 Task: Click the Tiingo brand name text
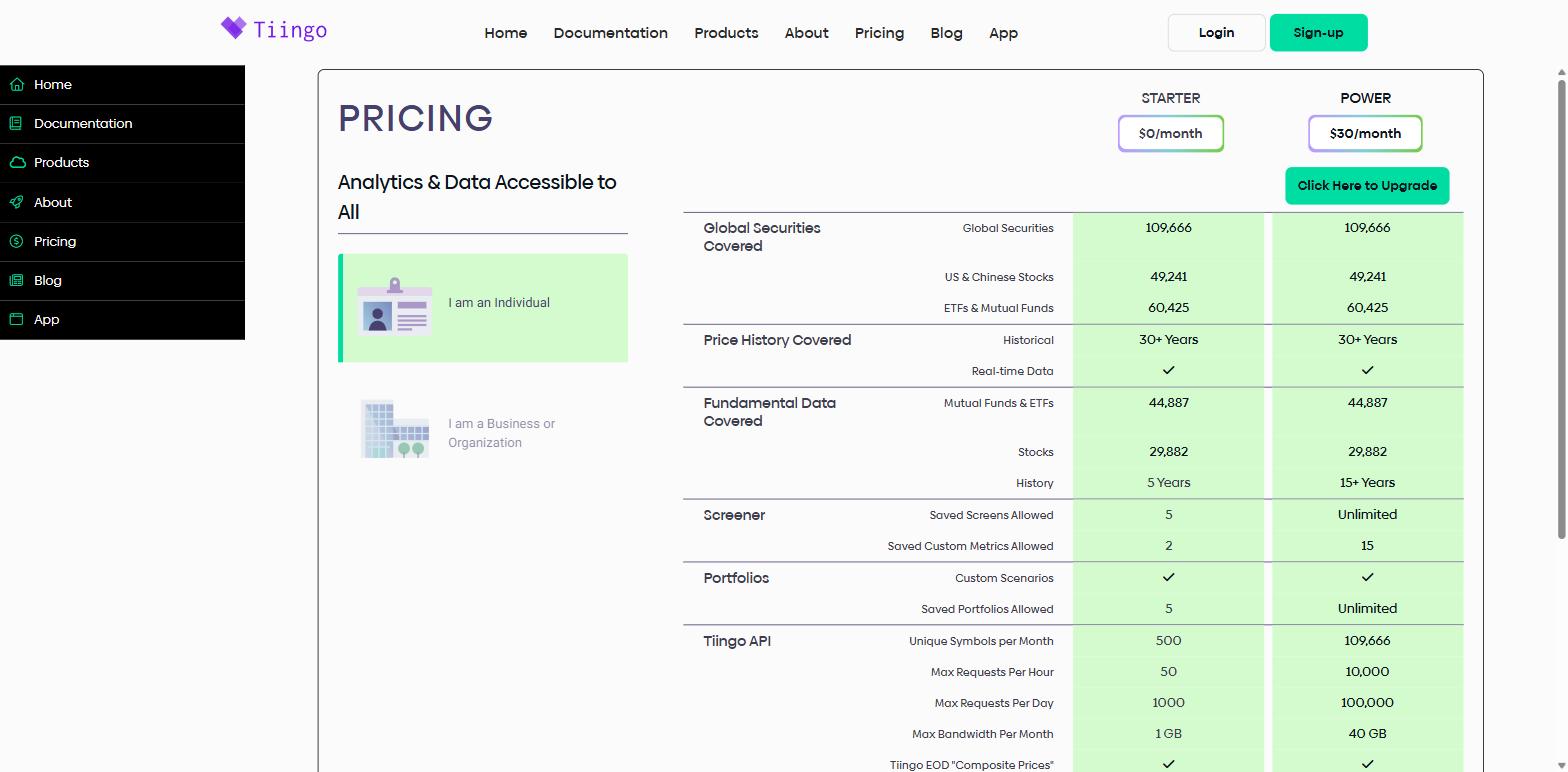click(291, 30)
